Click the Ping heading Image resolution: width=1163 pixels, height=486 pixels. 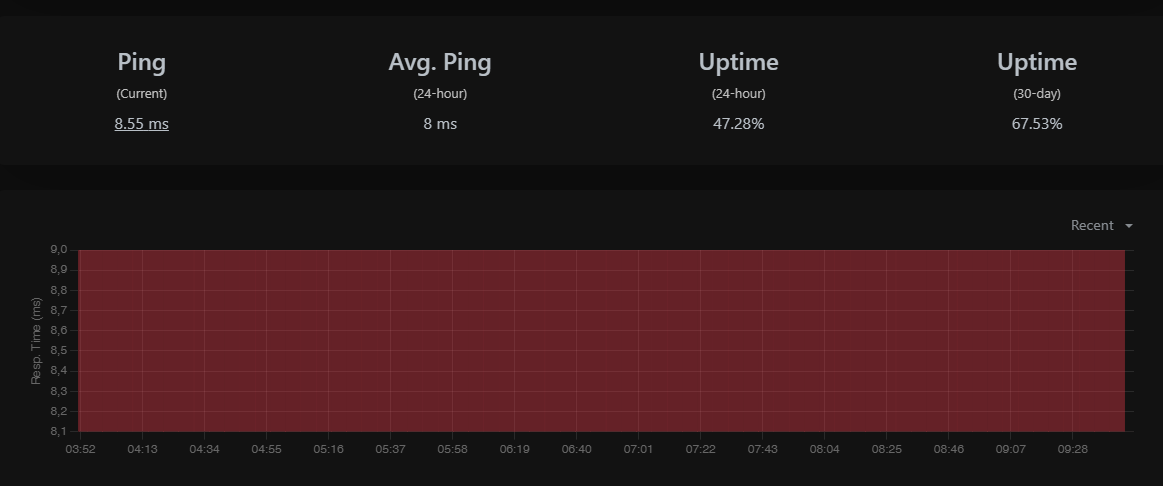coord(142,62)
